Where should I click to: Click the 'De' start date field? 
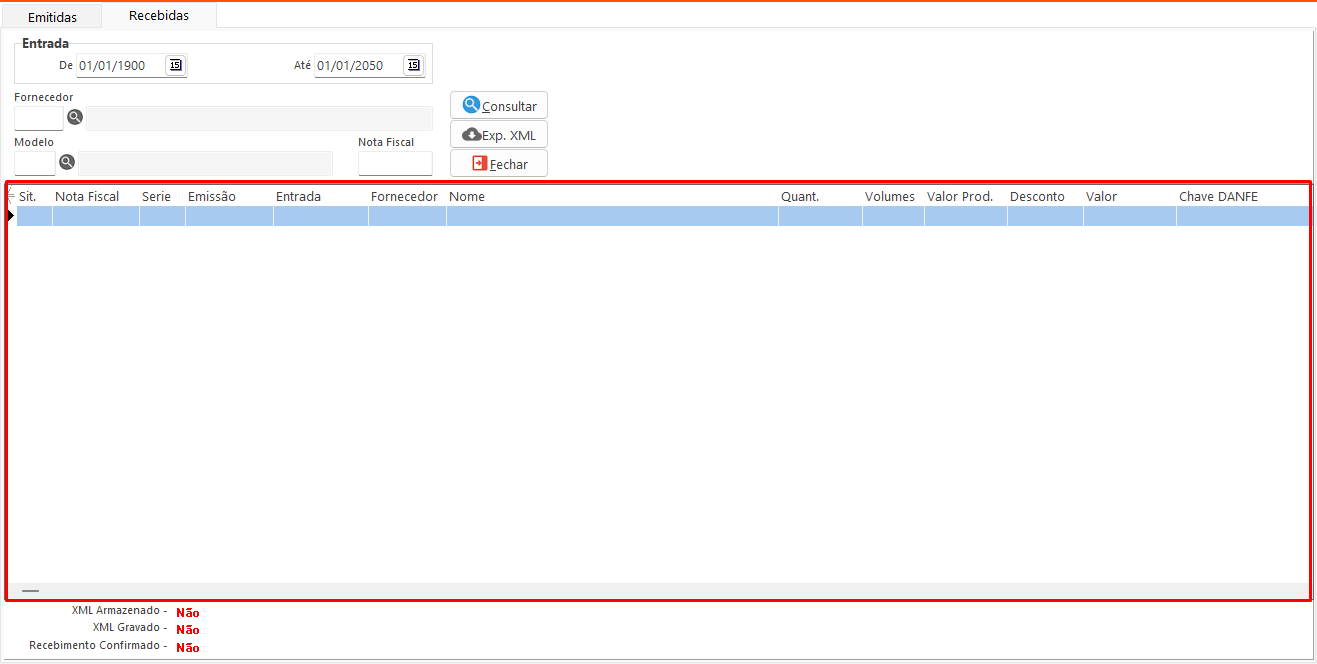point(120,66)
